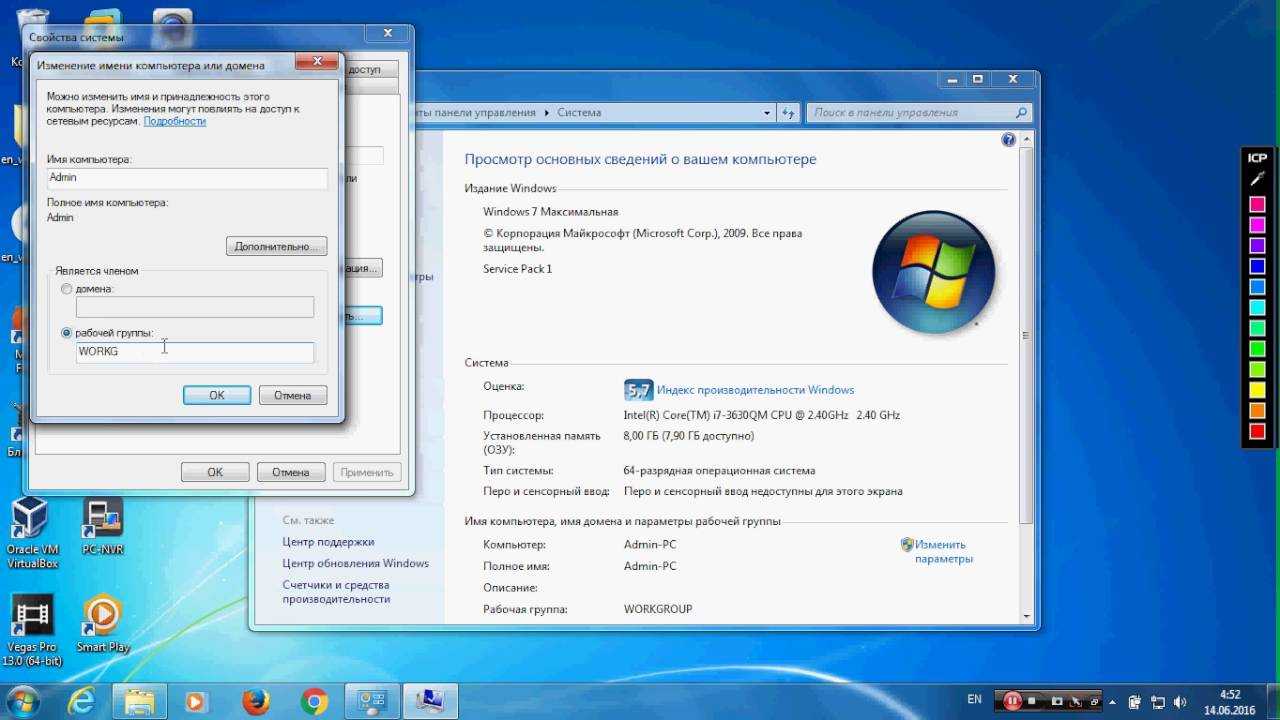Open the address bar history dropdown arrow
The width and height of the screenshot is (1280, 720).
767,113
